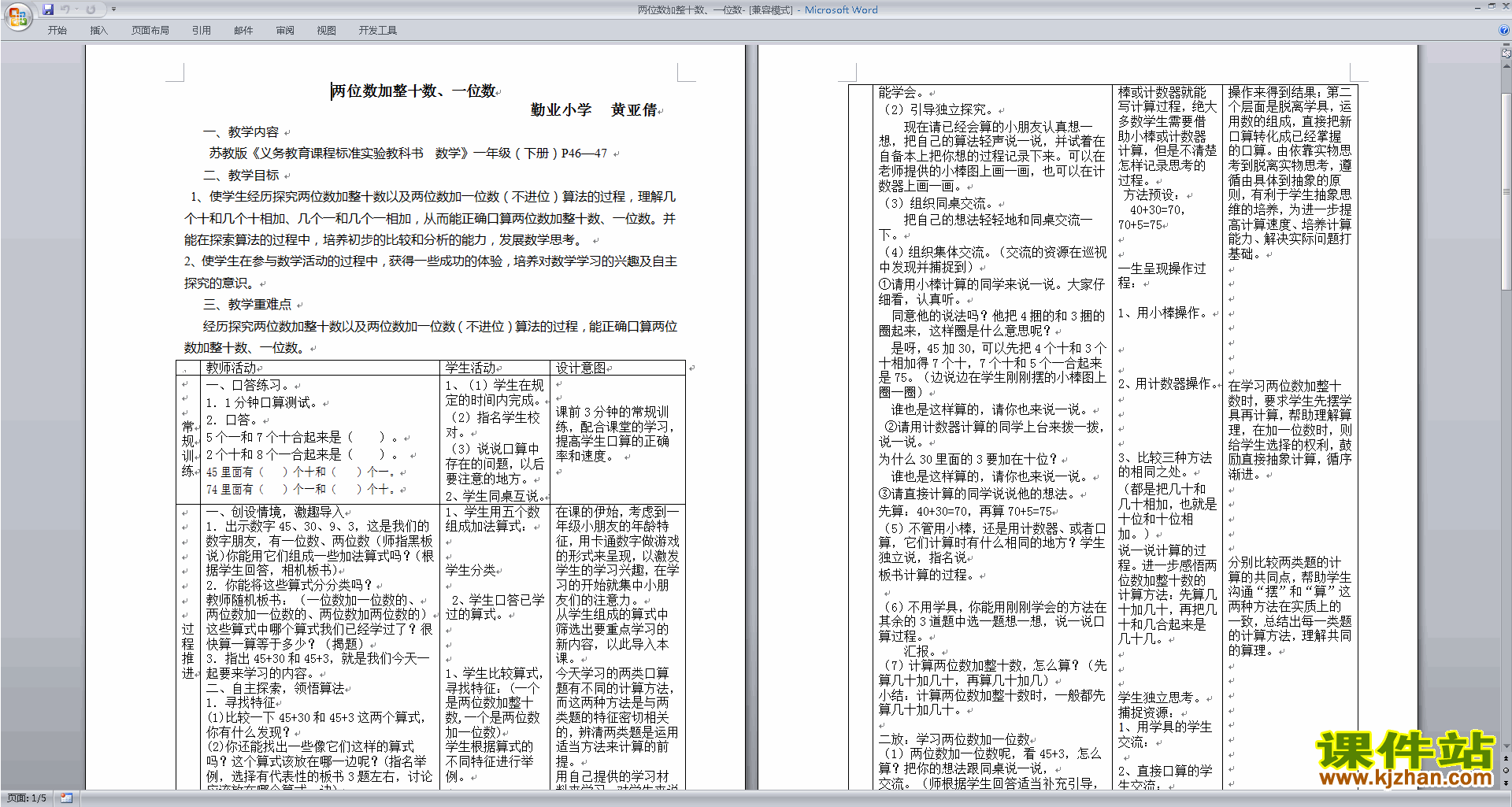The height and width of the screenshot is (807, 1512).
Task: Click the line 学生独立思考。
Action: [1160, 698]
